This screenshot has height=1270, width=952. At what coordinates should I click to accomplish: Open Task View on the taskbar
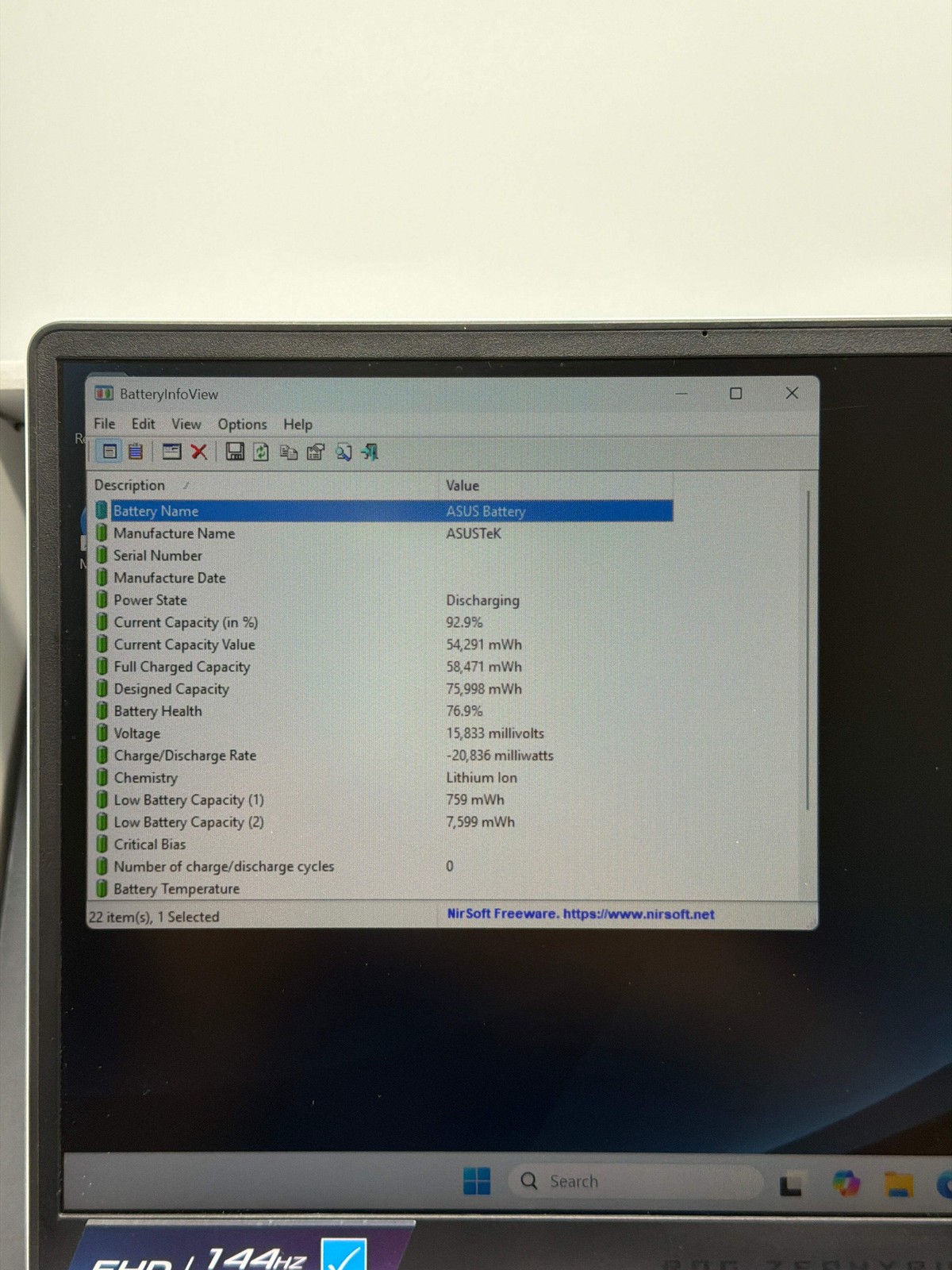coord(791,1183)
